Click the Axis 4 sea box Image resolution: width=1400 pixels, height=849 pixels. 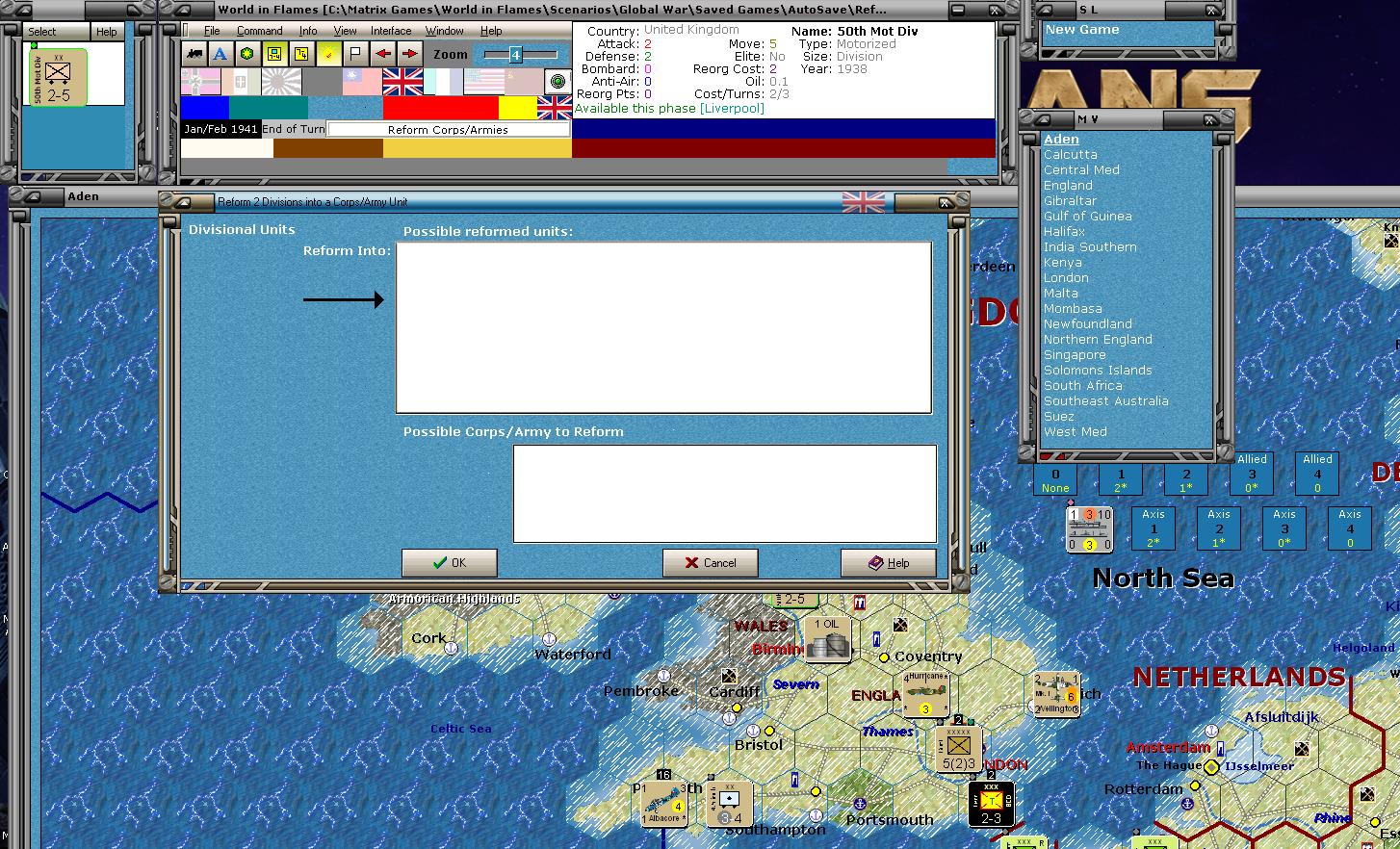(x=1350, y=528)
